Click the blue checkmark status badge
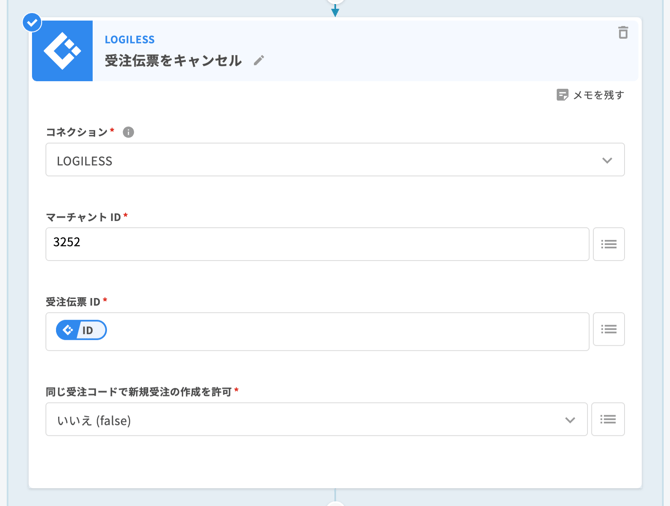This screenshot has width=670, height=506. (32, 22)
